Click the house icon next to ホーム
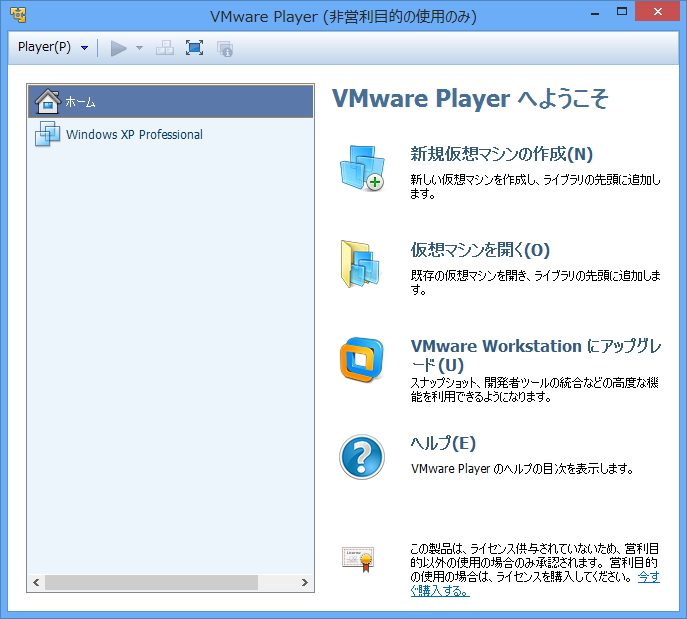The image size is (687, 619). click(47, 101)
